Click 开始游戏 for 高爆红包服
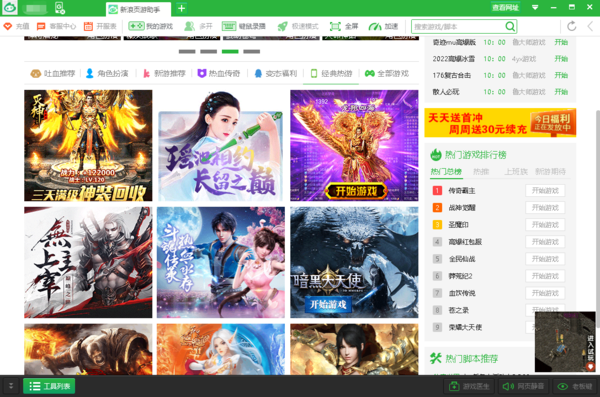 545,242
